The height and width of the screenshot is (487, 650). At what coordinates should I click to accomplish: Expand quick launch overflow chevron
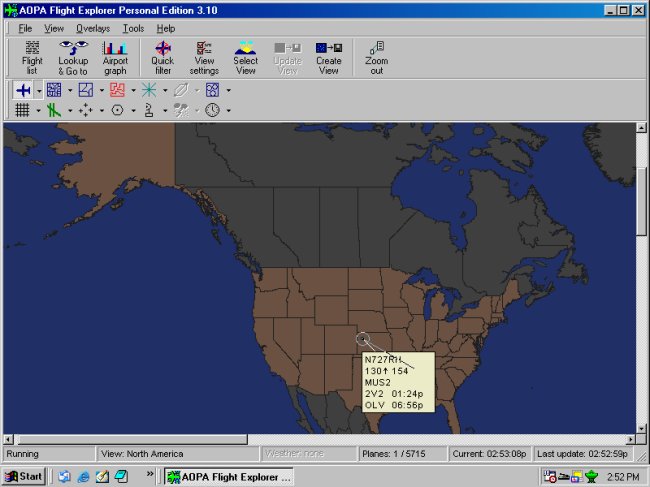pyautogui.click(x=150, y=474)
